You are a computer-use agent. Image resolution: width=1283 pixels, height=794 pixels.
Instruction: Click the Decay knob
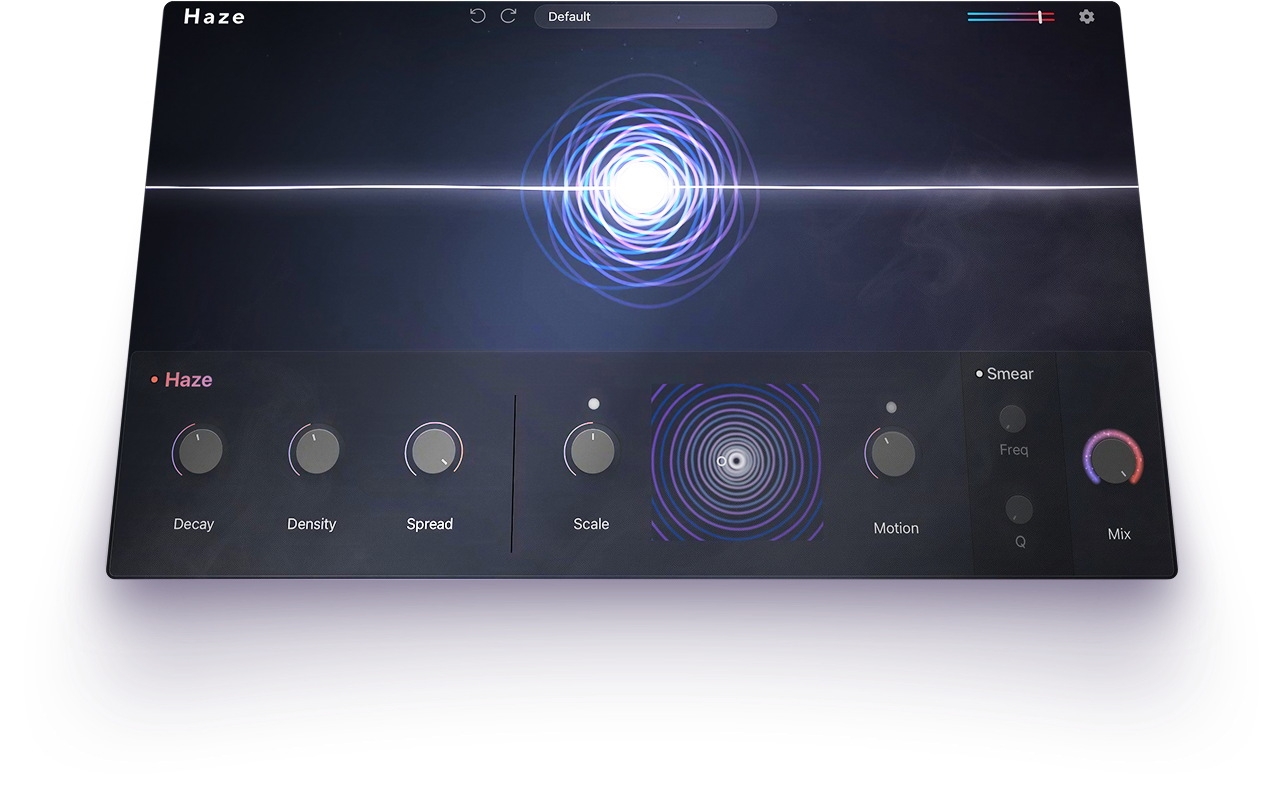[x=200, y=451]
